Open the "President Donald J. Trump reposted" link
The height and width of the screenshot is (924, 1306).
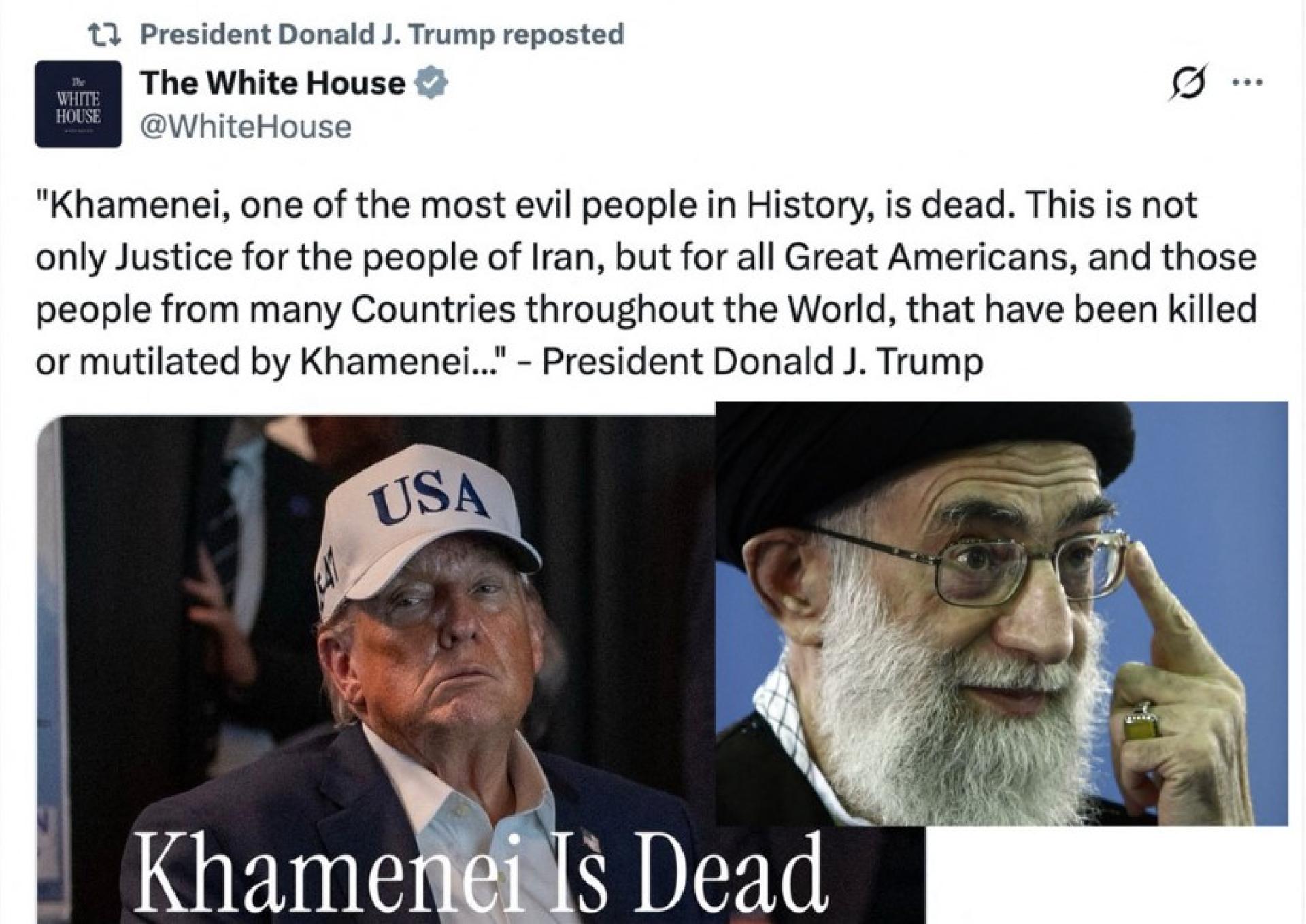click(x=382, y=34)
